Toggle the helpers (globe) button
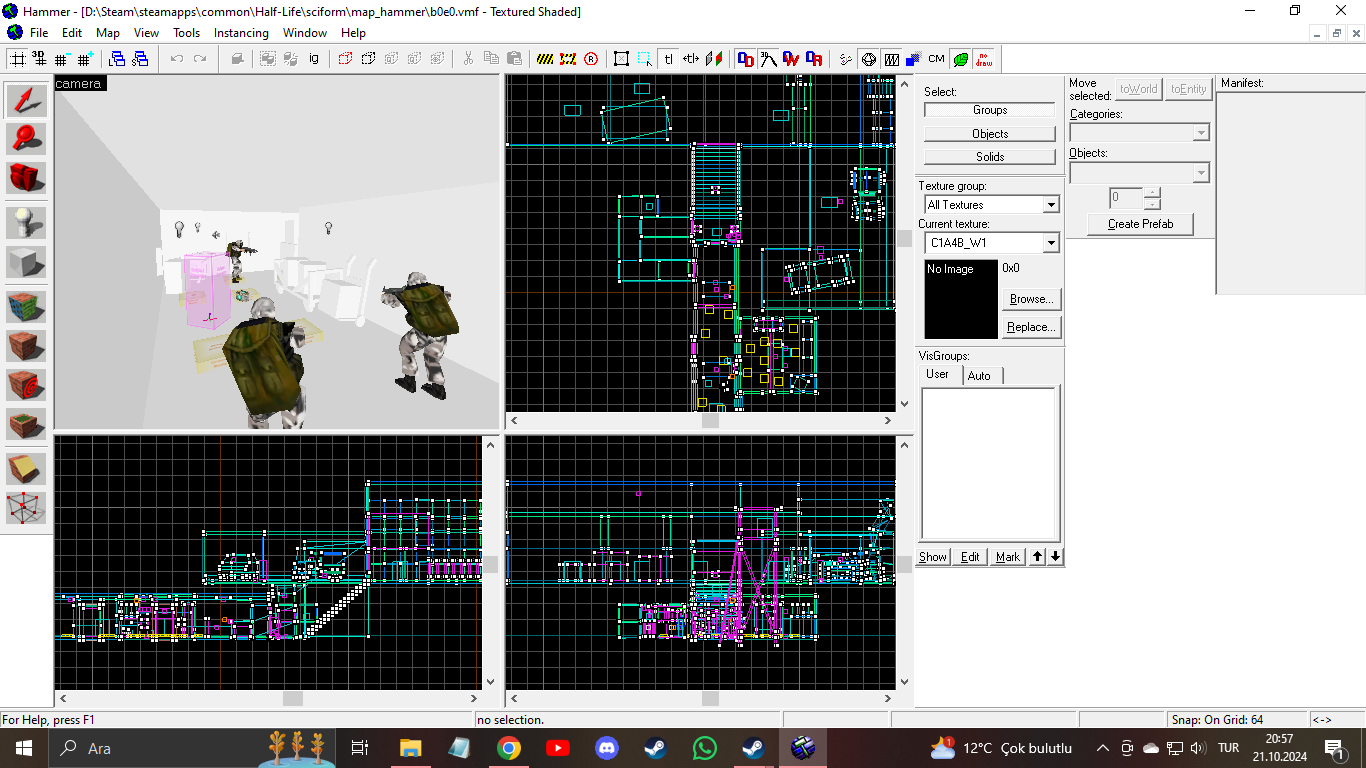 coord(869,59)
